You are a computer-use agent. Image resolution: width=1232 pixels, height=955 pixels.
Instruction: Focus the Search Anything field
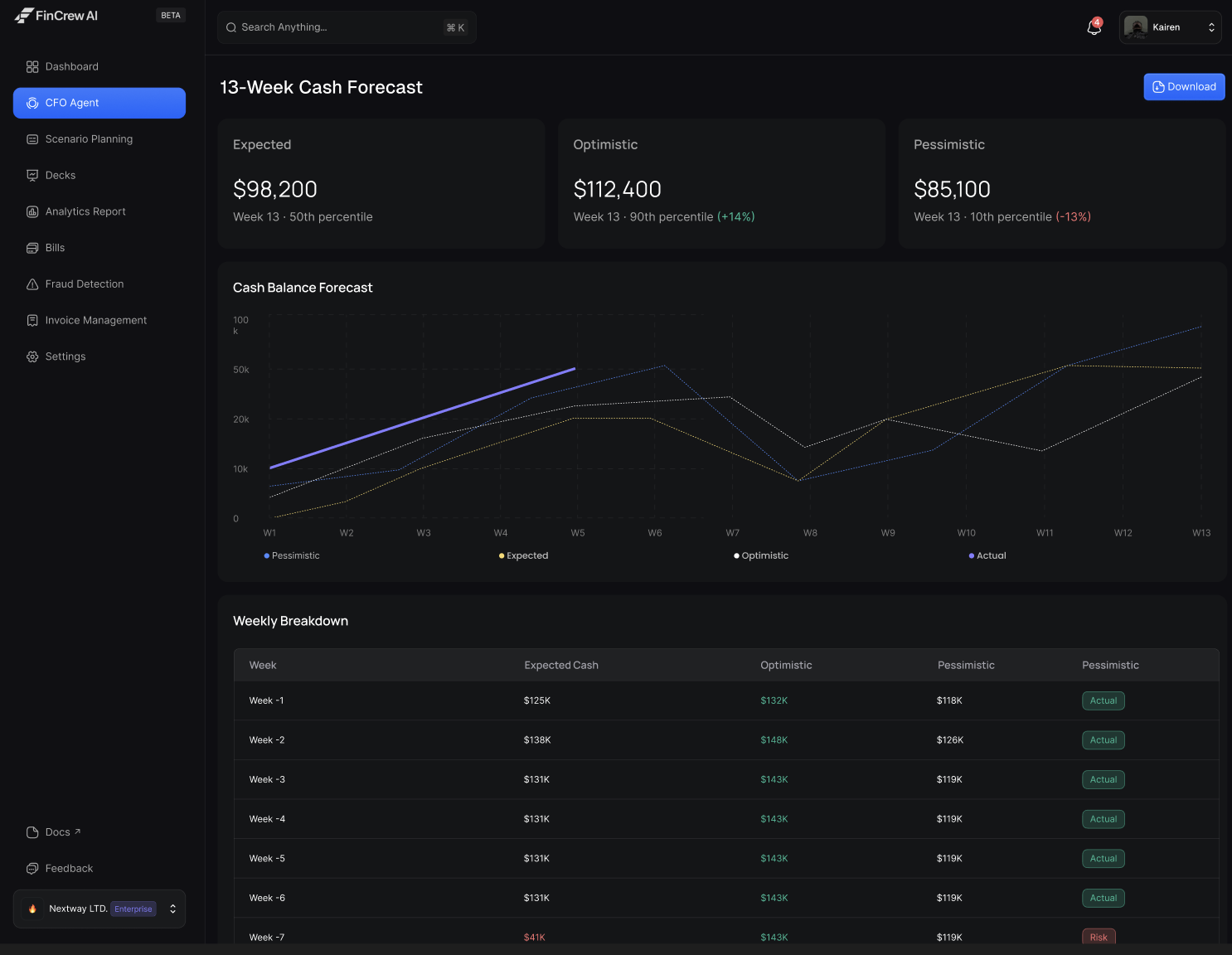coord(347,27)
